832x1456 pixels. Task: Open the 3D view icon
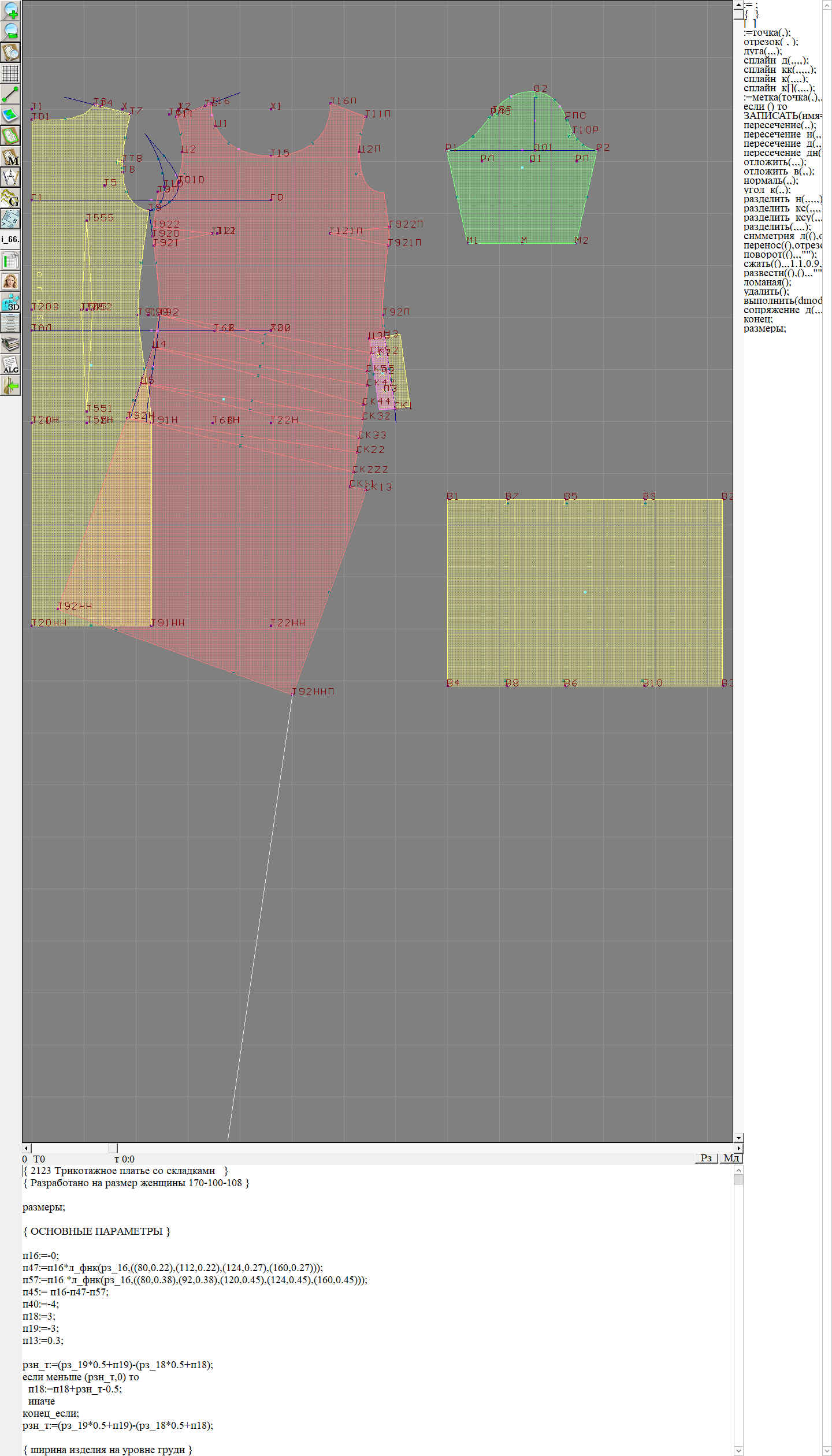click(x=10, y=302)
